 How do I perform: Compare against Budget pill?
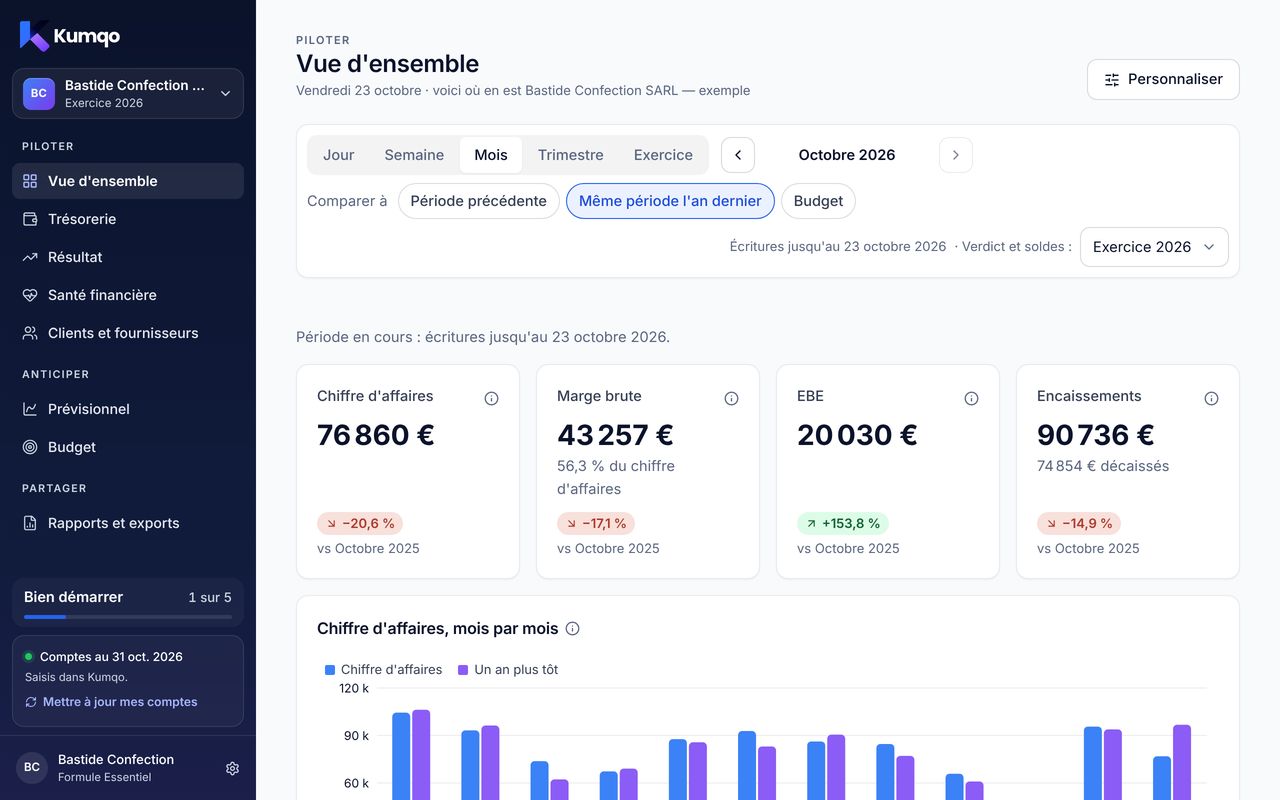[x=818, y=201]
